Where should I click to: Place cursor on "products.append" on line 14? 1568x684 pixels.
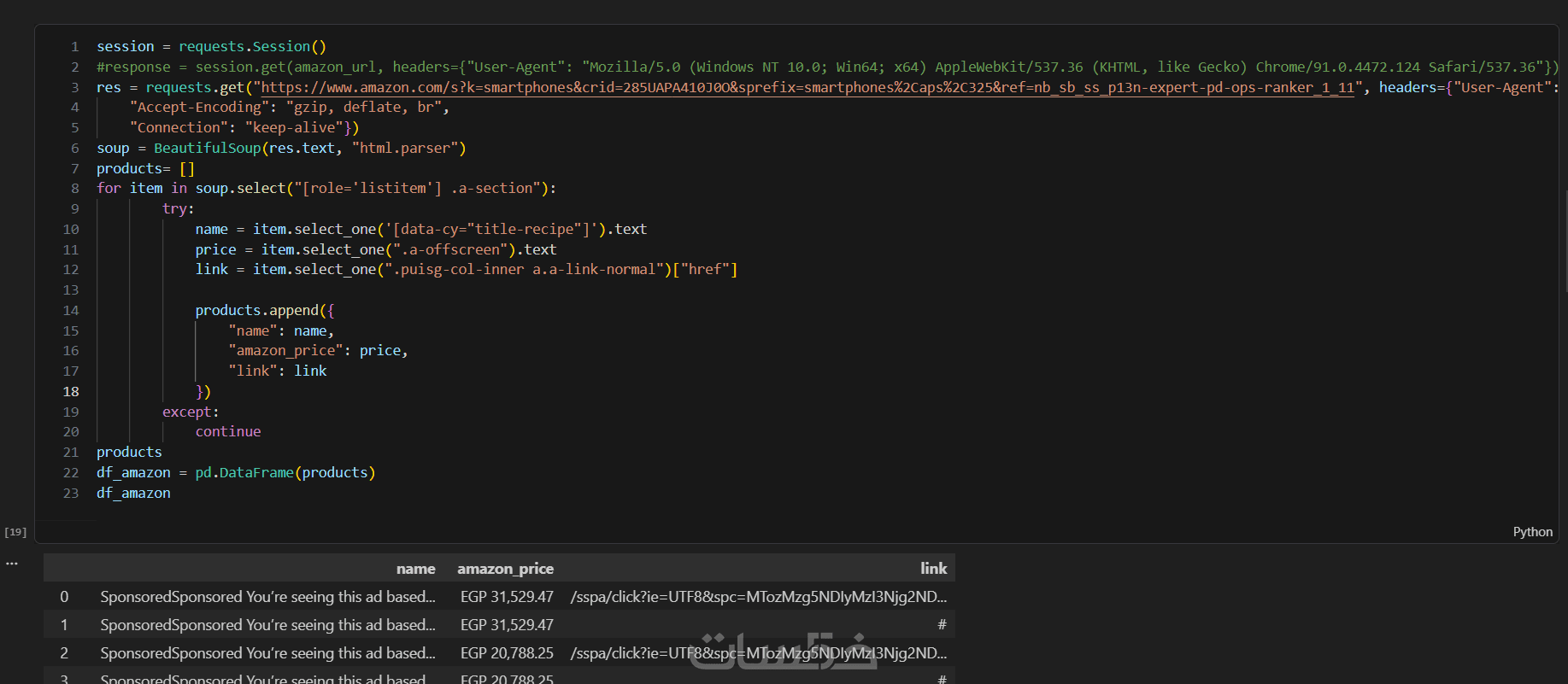click(x=256, y=310)
